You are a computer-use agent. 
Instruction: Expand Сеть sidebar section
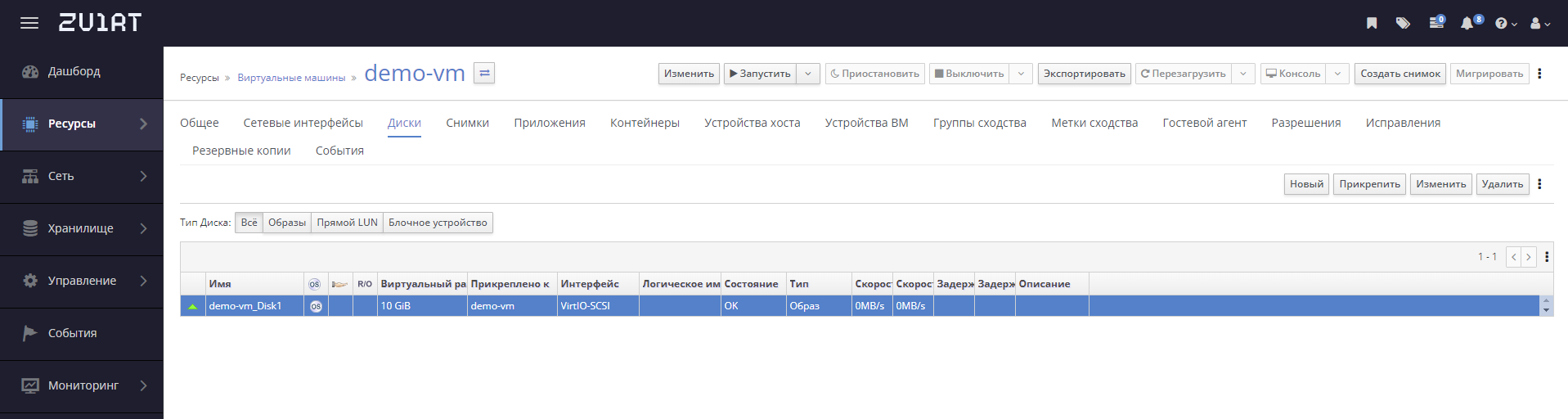point(82,177)
